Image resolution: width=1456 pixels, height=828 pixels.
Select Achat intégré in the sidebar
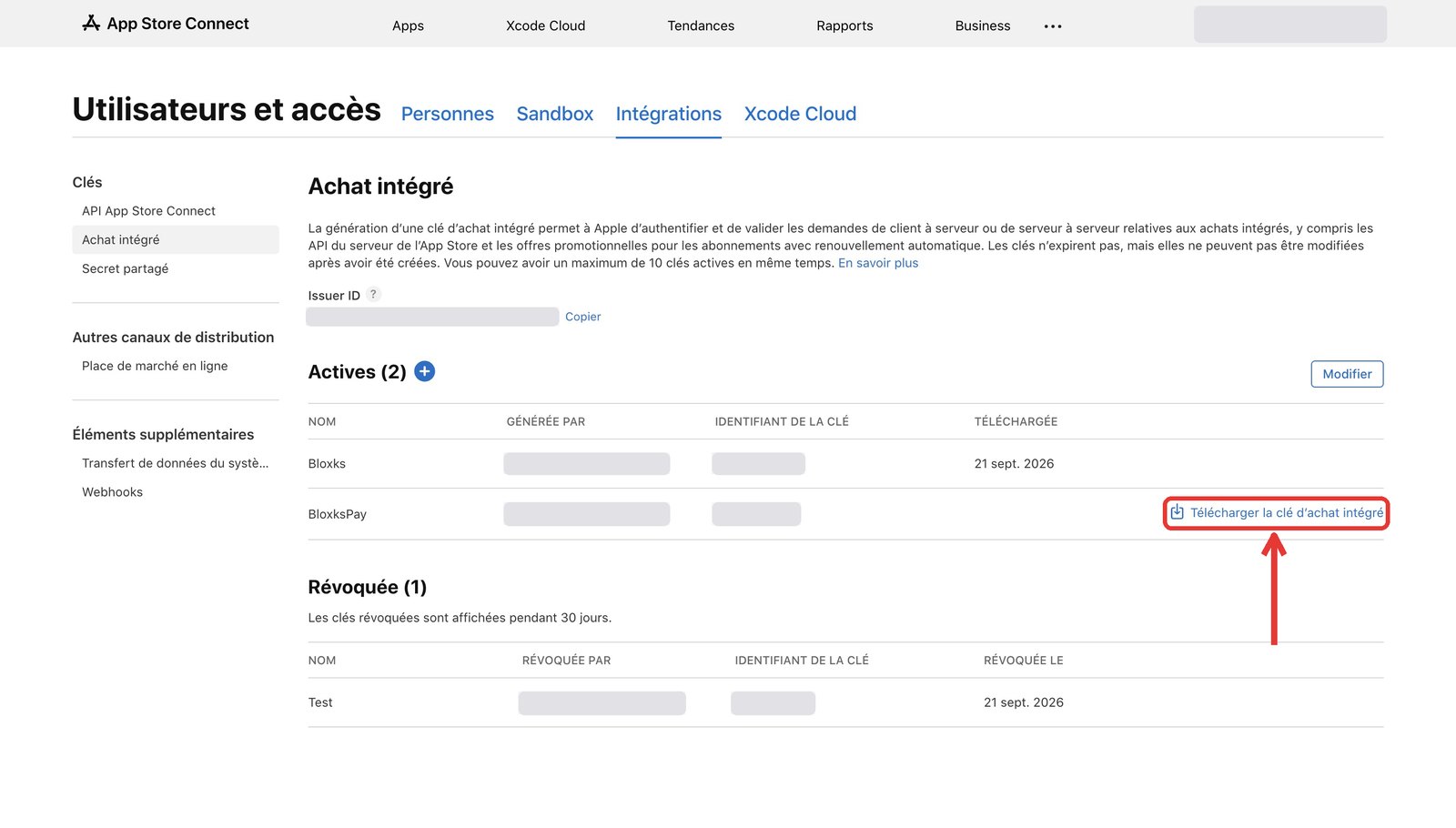[176, 239]
